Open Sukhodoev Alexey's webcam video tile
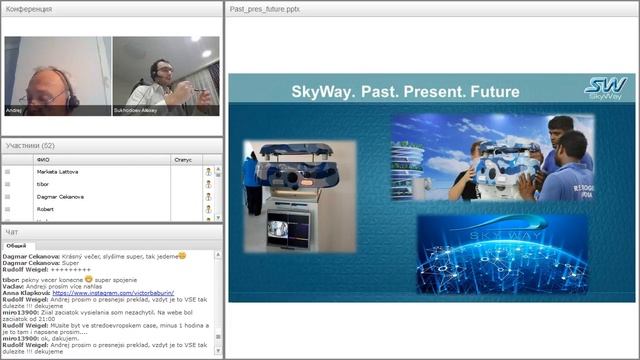640x360 pixels. [166, 76]
